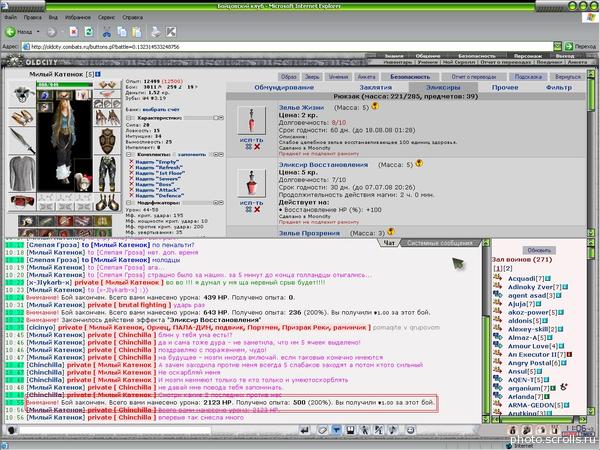Viewport: 600px width, 450px height.
Task: Click the chat smiley face icon
Action: click(410, 430)
